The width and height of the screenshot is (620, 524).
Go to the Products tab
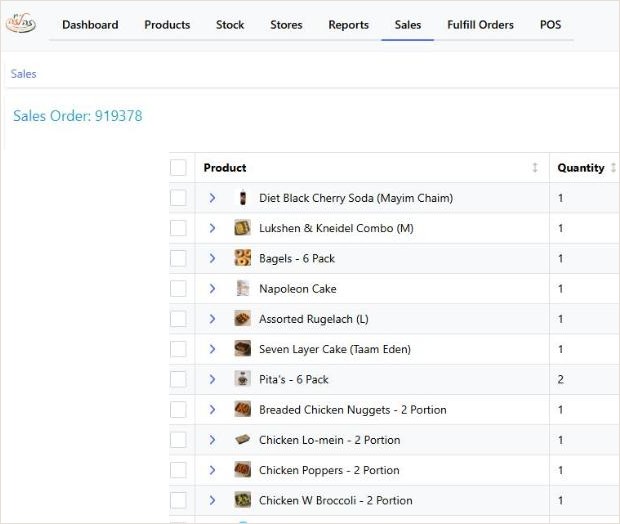167,25
